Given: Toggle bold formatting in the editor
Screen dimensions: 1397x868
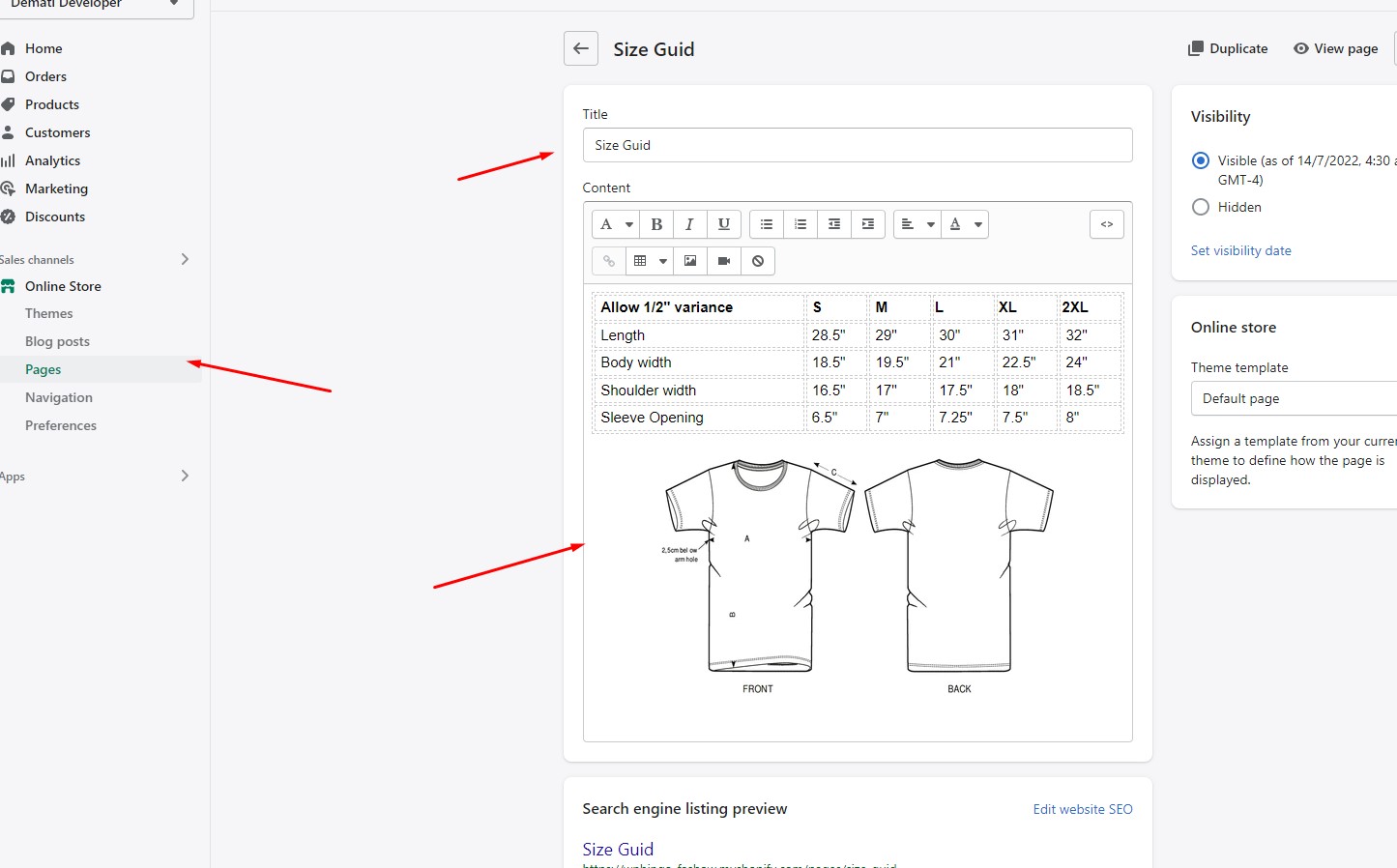Looking at the screenshot, I should coord(656,224).
